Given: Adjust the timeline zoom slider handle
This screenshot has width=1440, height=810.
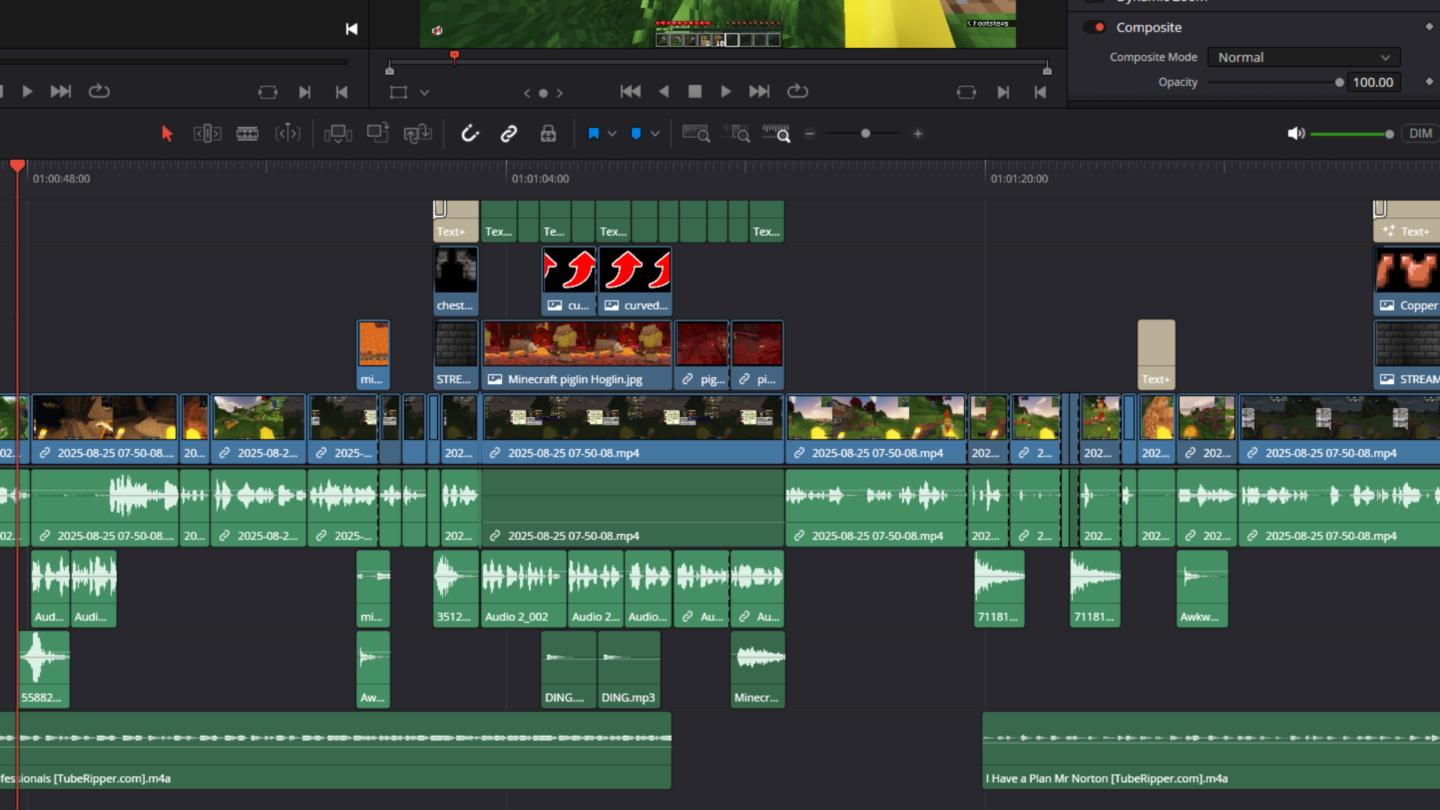Looking at the screenshot, I should tap(866, 133).
